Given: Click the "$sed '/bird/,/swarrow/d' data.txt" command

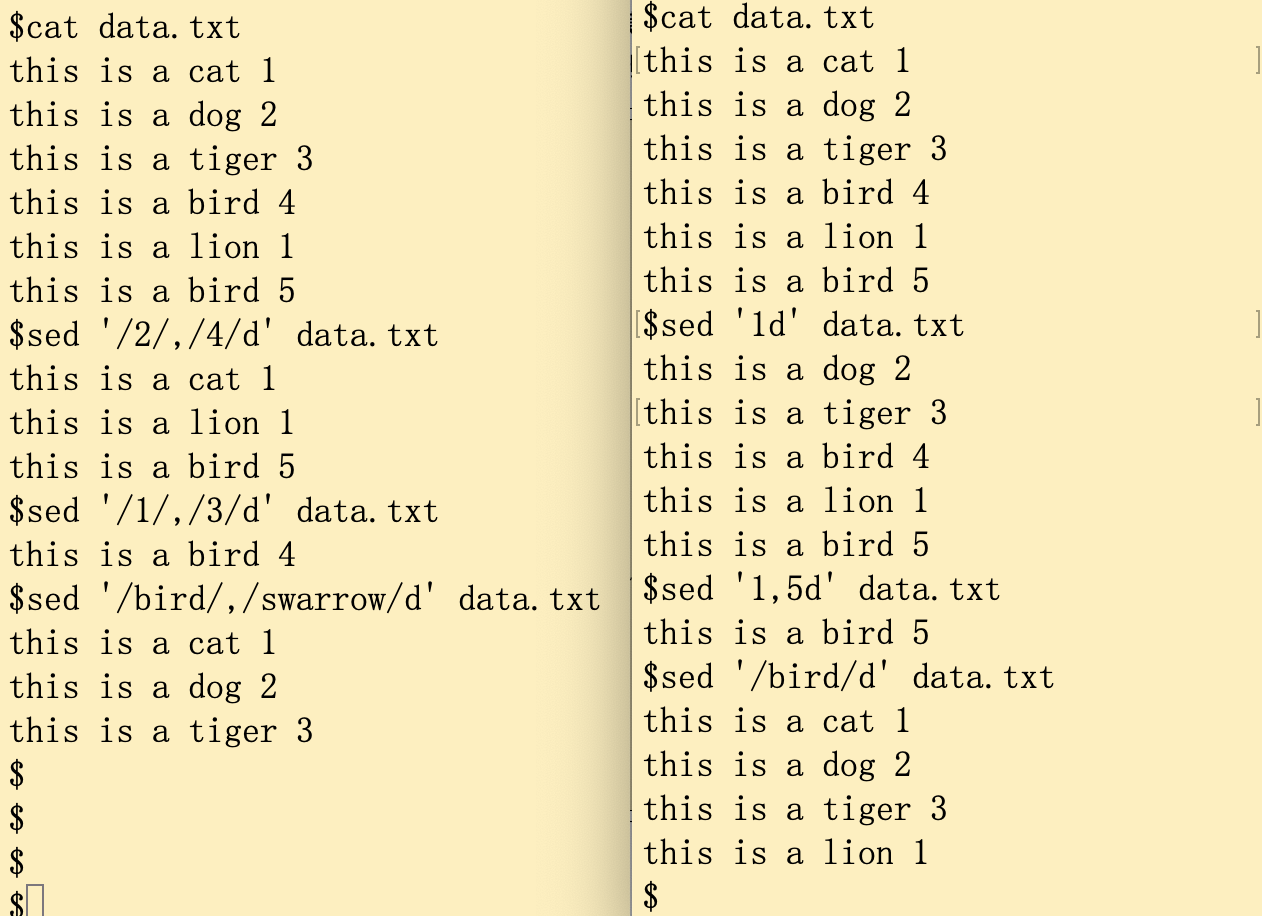Looking at the screenshot, I should (304, 599).
